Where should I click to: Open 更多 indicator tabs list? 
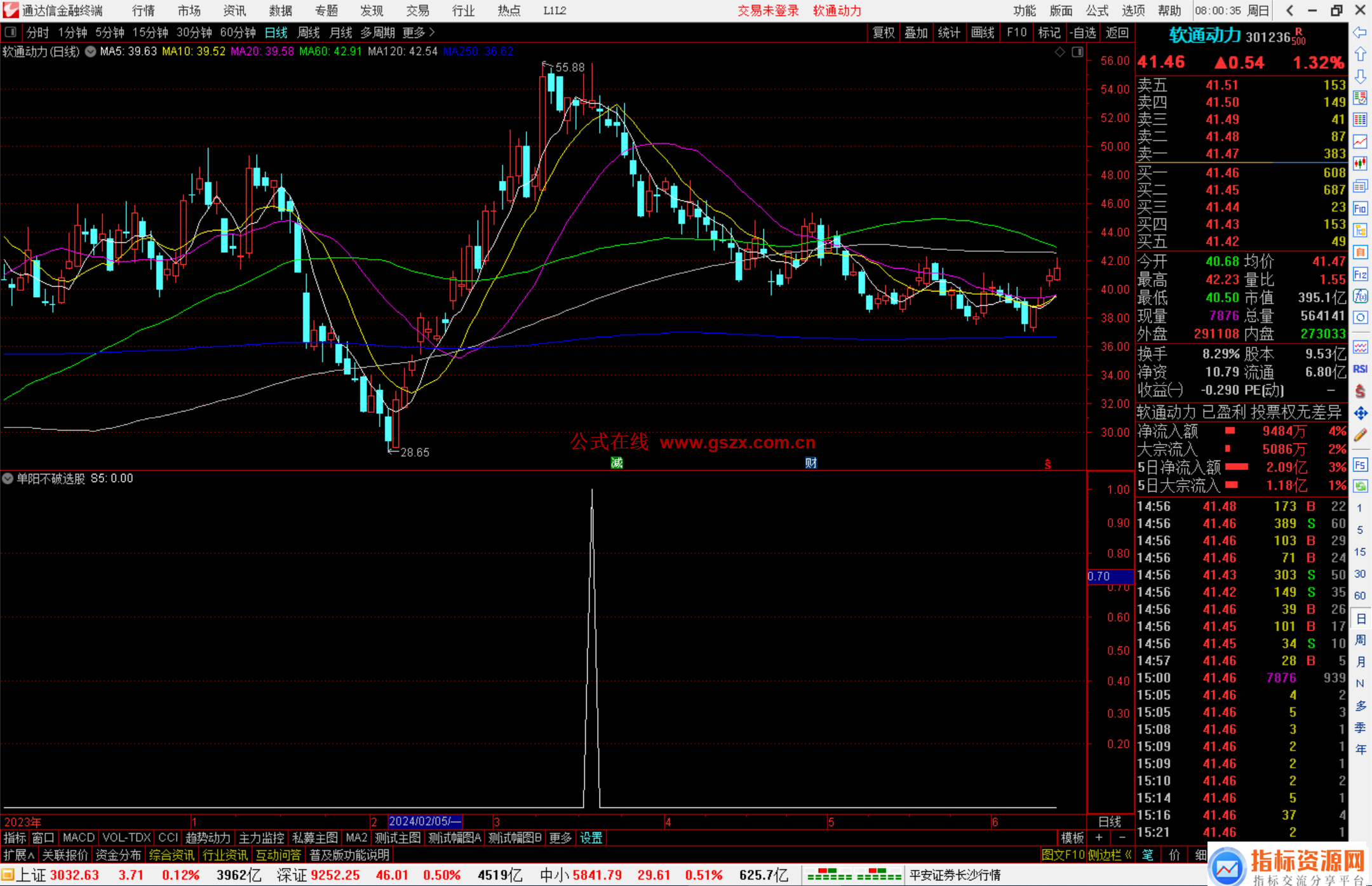coord(560,838)
